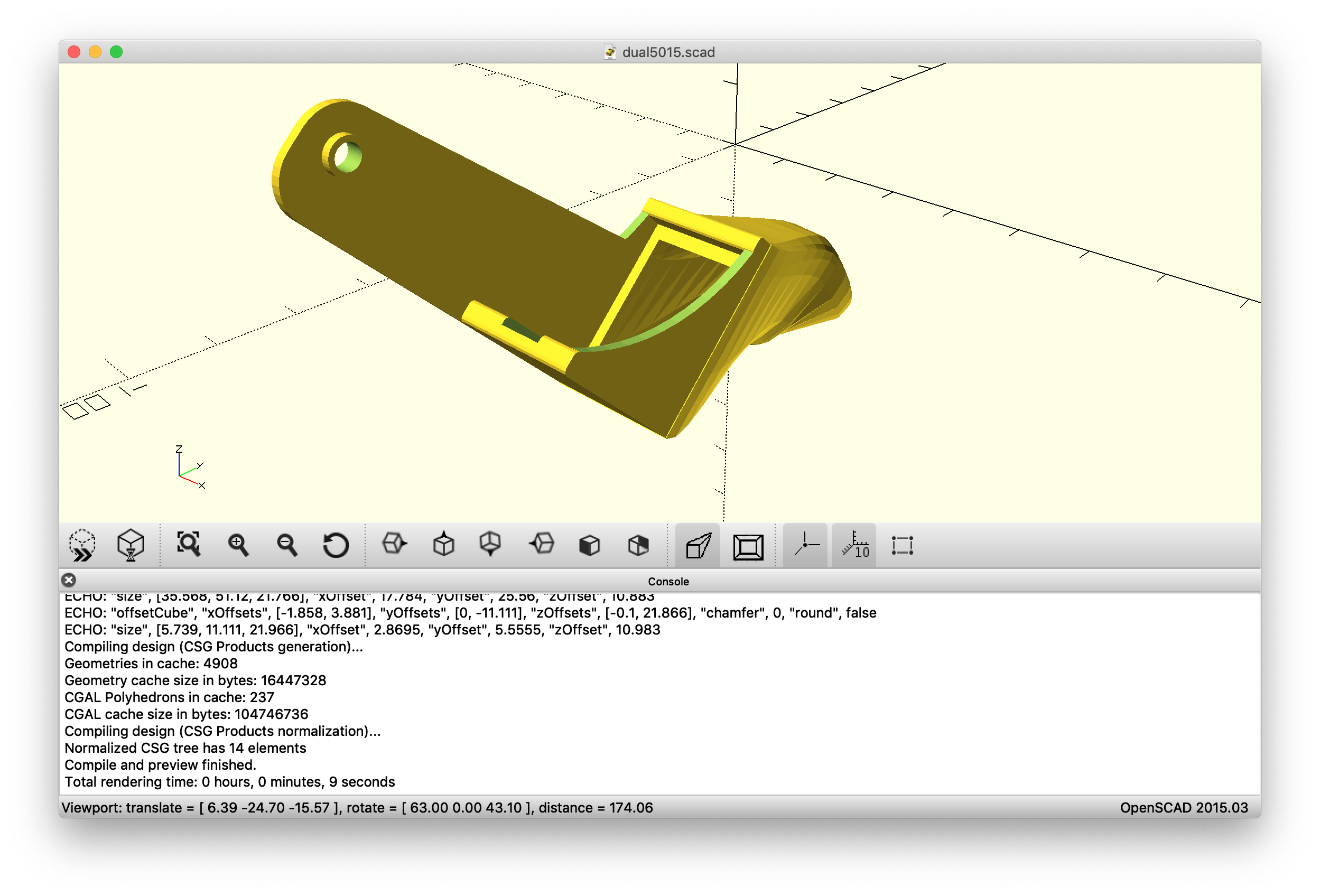
Task: Switch to the Front view cube
Action: point(590,545)
